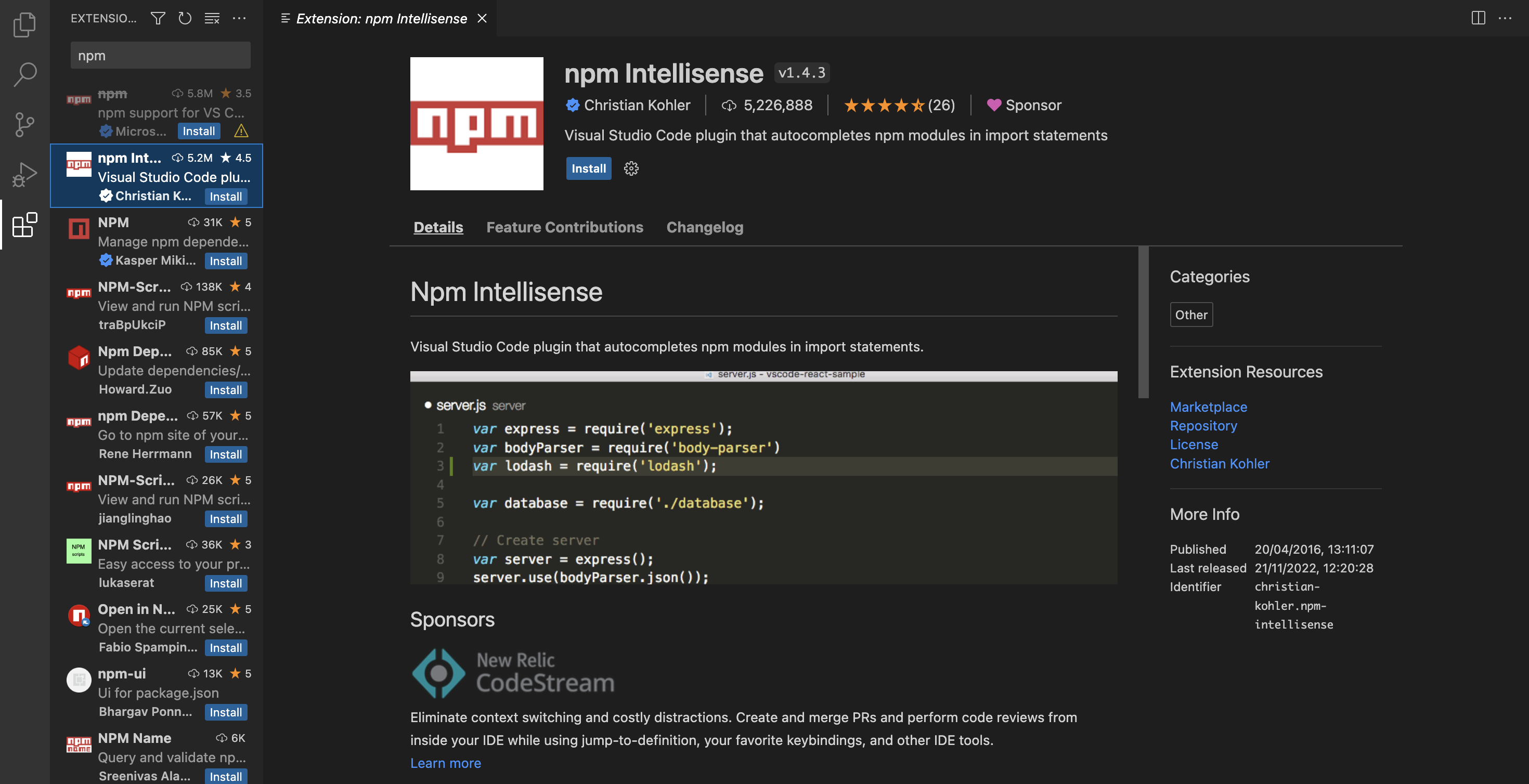
Task: Click the New Relic CodeStream sponsor logo
Action: coord(513,673)
